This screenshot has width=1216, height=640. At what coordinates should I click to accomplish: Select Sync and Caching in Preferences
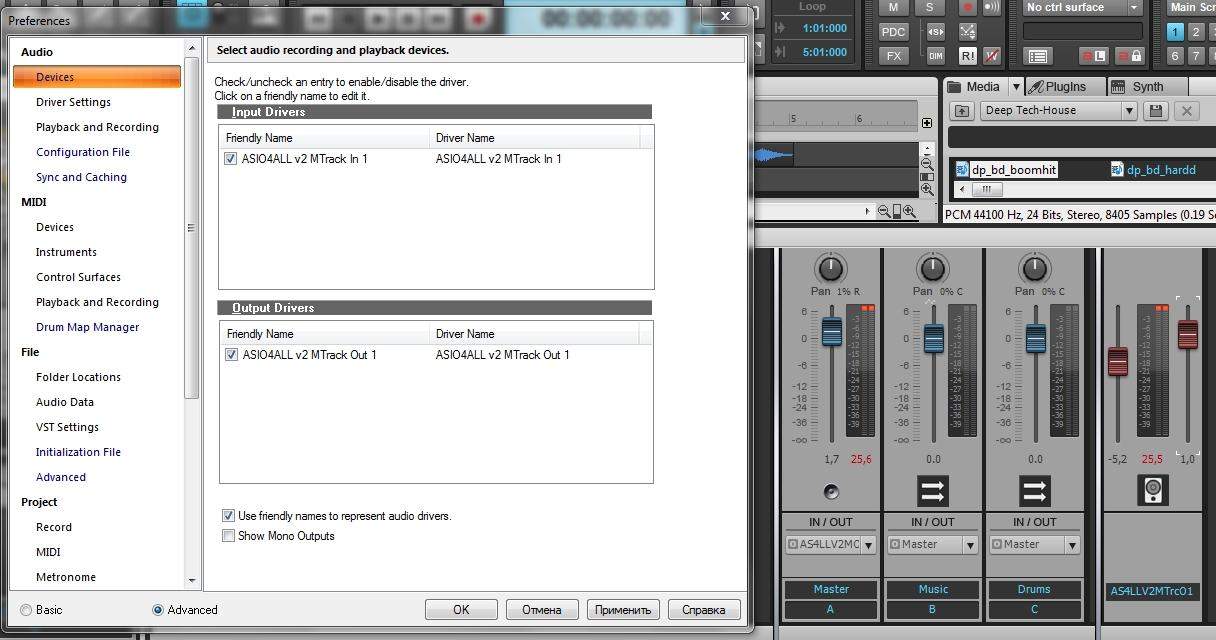81,177
